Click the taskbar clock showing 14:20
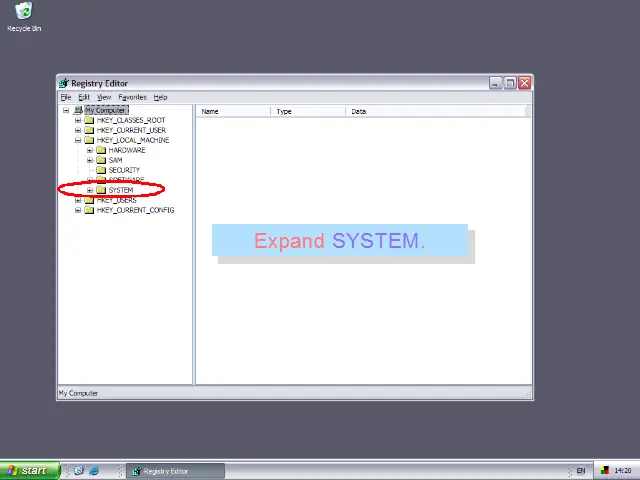Screen dimensions: 640x480 click(x=622, y=471)
